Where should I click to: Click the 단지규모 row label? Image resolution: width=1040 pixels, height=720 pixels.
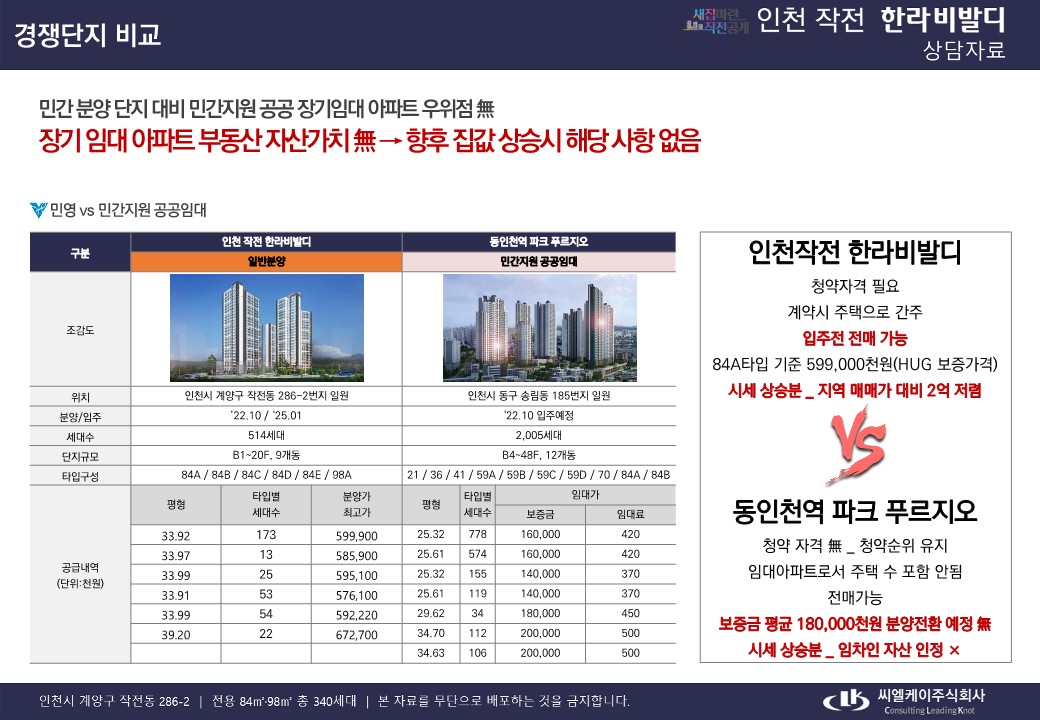coord(80,457)
